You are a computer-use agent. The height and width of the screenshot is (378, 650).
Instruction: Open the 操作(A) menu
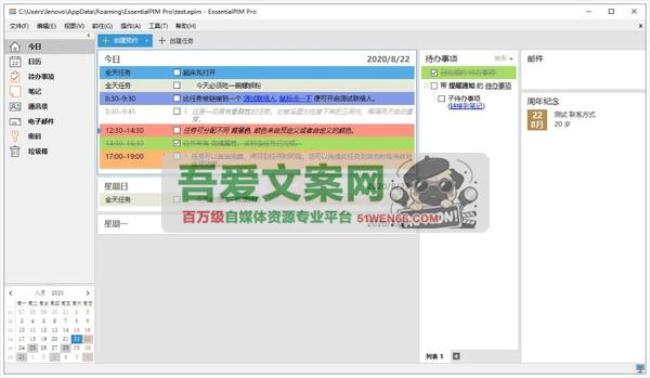131,26
